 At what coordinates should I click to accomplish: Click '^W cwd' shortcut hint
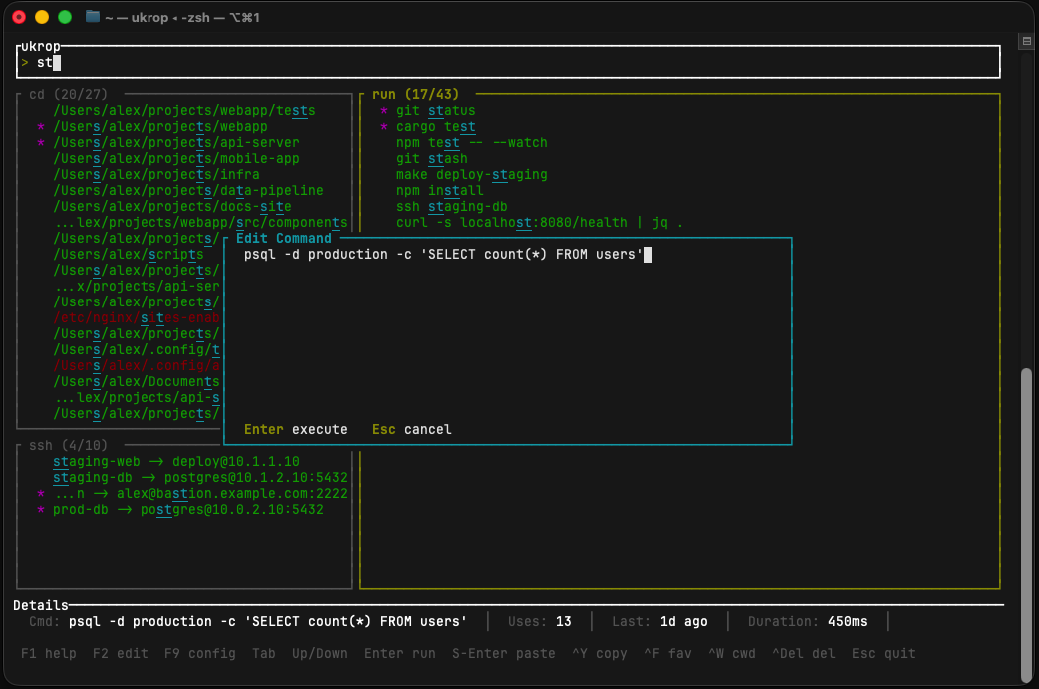[732, 653]
